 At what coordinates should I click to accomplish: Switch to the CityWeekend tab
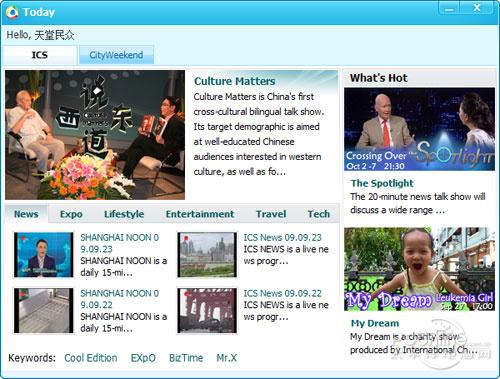(116, 55)
